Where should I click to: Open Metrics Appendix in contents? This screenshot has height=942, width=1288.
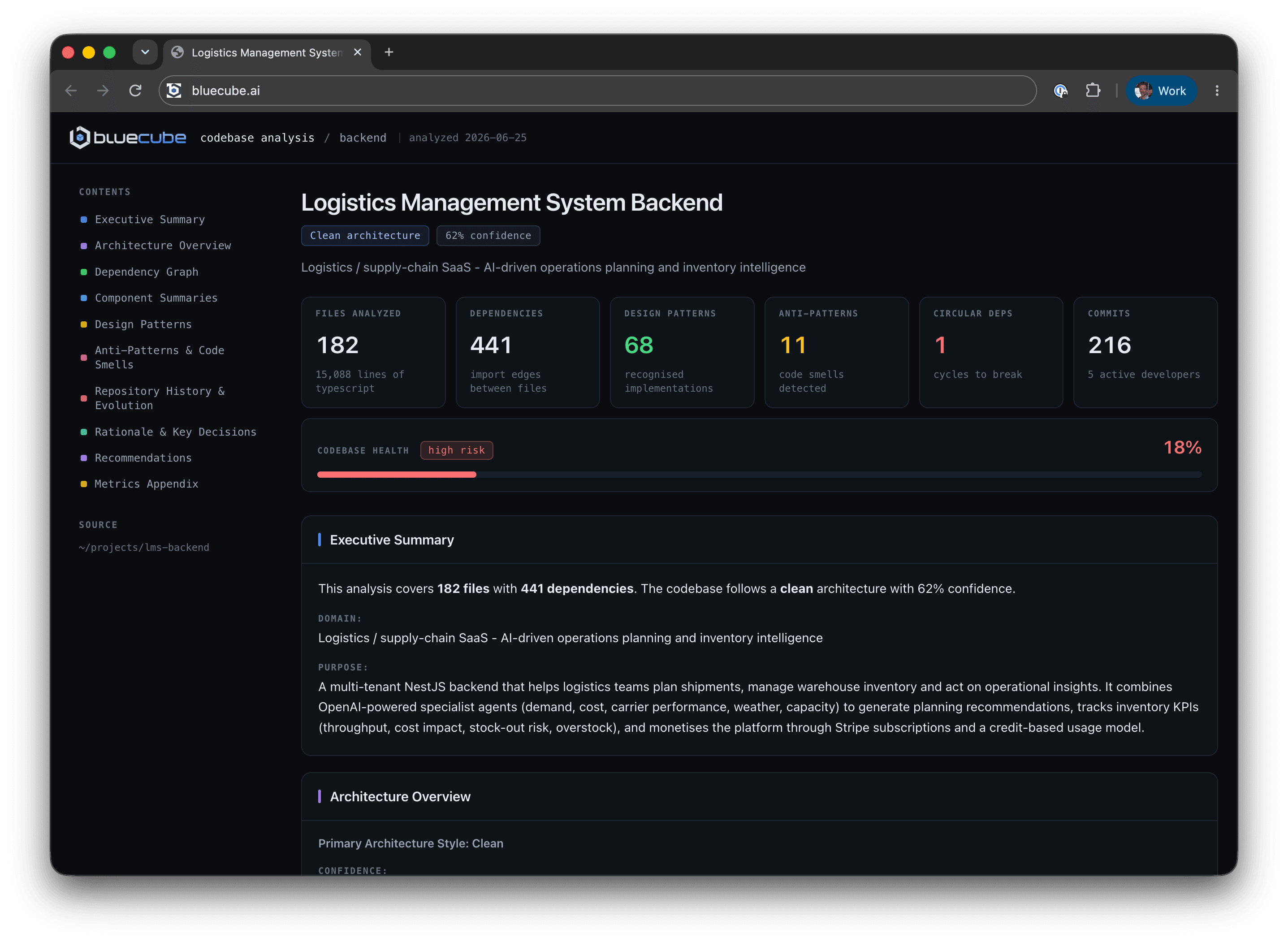coord(146,484)
